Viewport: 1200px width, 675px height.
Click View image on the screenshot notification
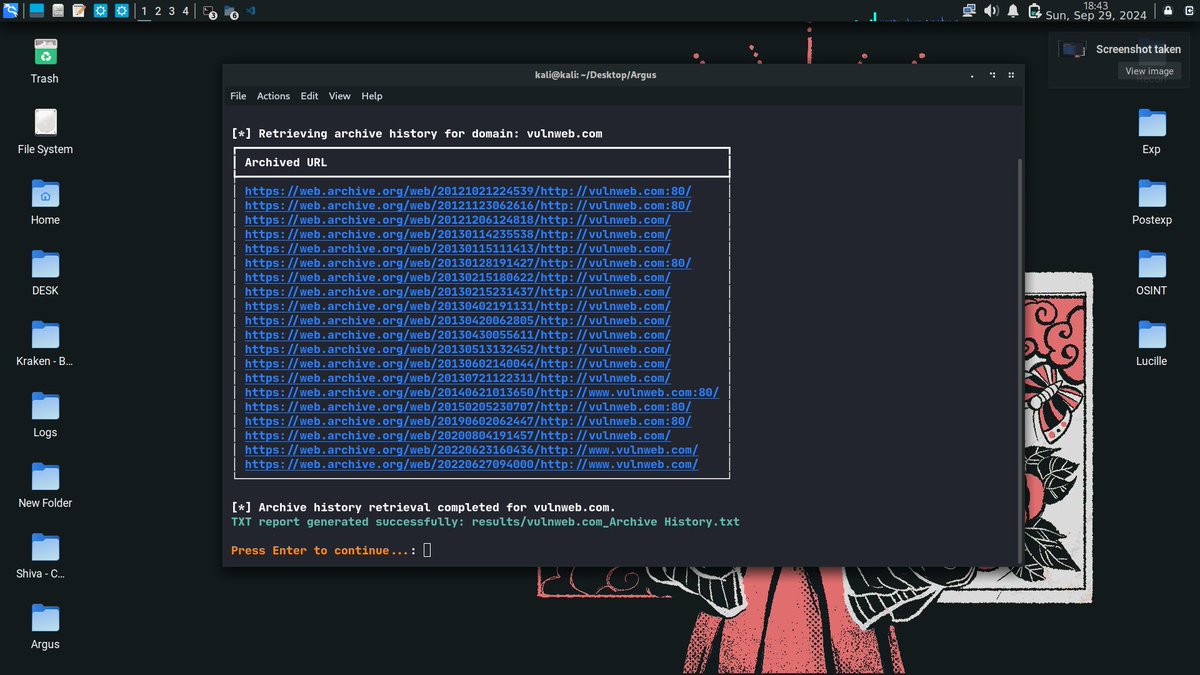pos(1149,70)
